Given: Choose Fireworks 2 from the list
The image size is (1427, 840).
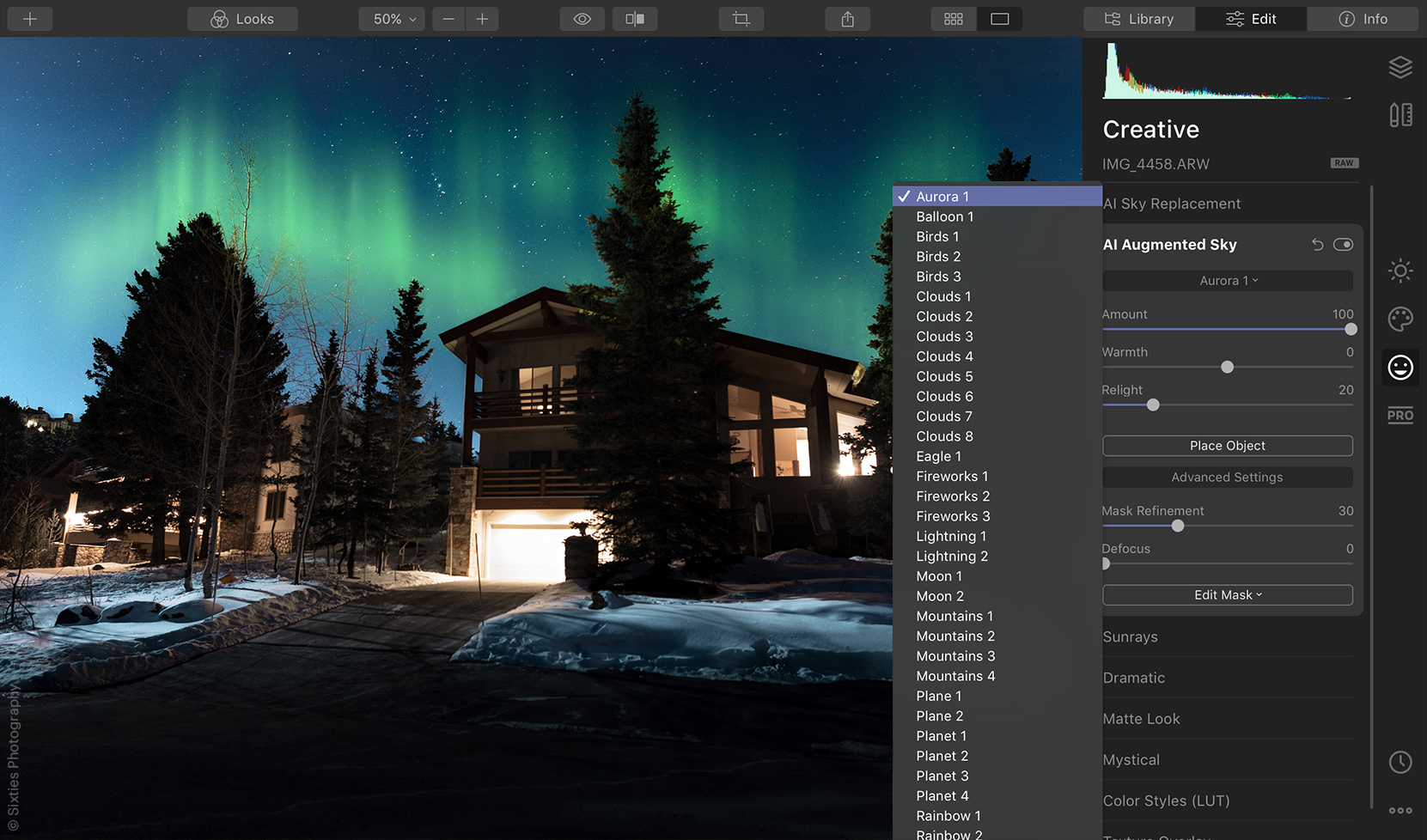Looking at the screenshot, I should point(953,496).
